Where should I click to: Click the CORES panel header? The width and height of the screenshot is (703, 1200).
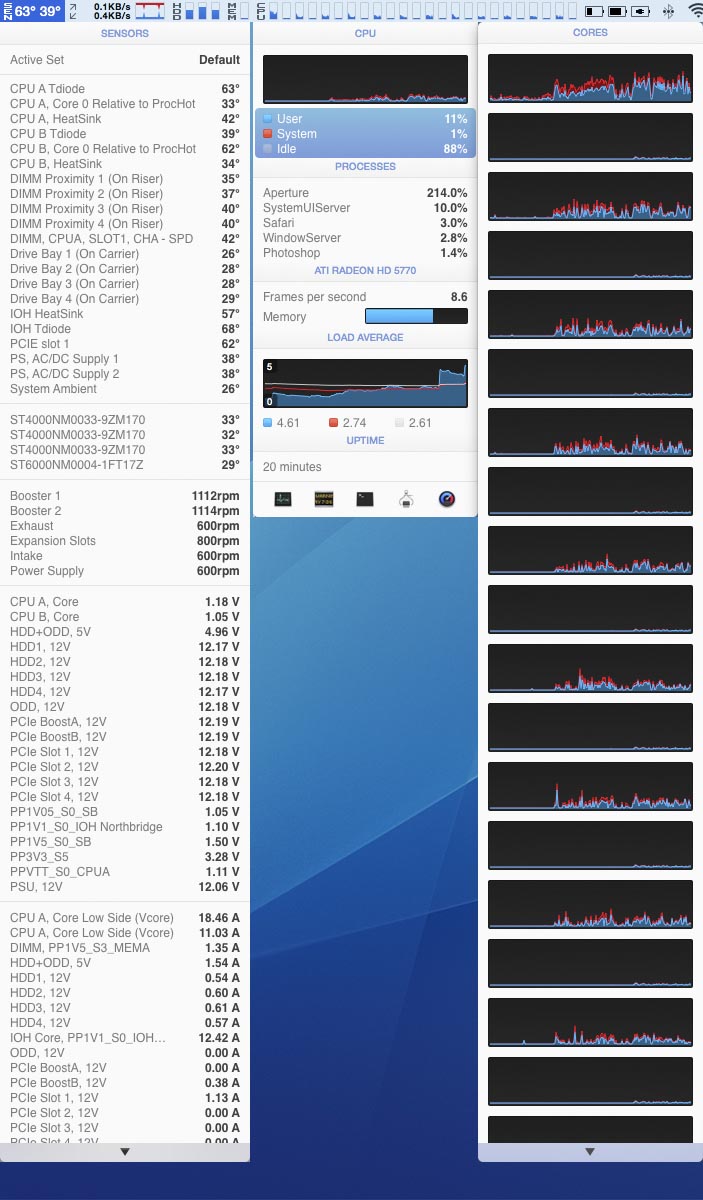590,33
